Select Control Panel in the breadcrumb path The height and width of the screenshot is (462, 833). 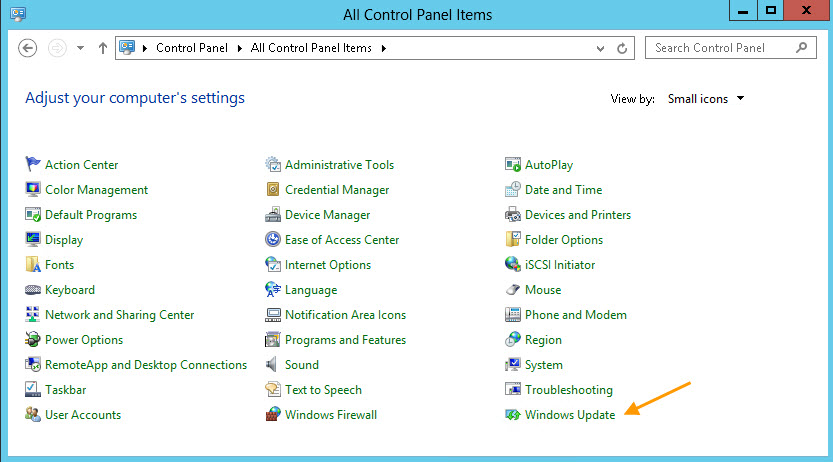click(x=192, y=48)
